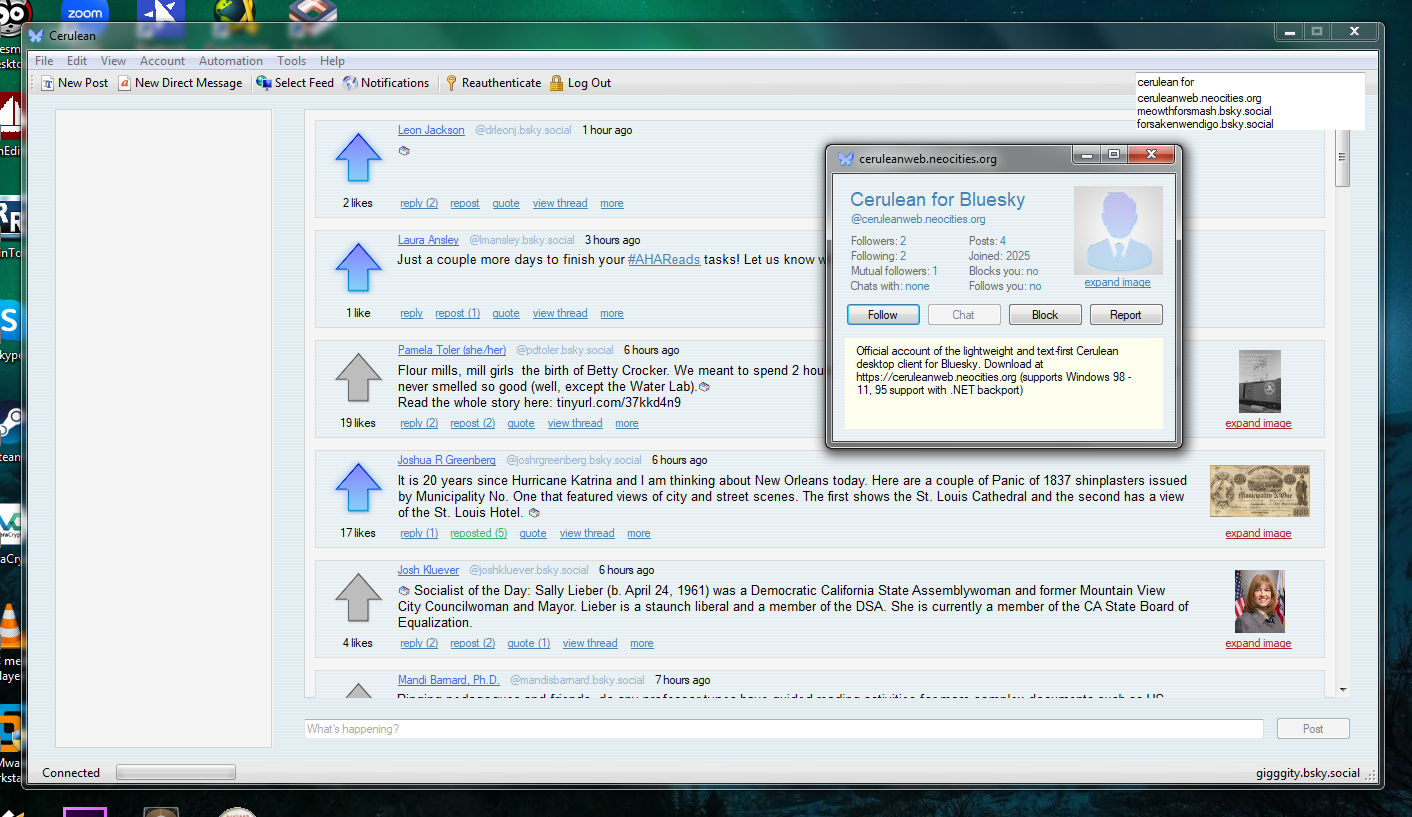The width and height of the screenshot is (1412, 817).
Task: Open thumbnail on Pamela Toler's post
Action: click(1259, 381)
